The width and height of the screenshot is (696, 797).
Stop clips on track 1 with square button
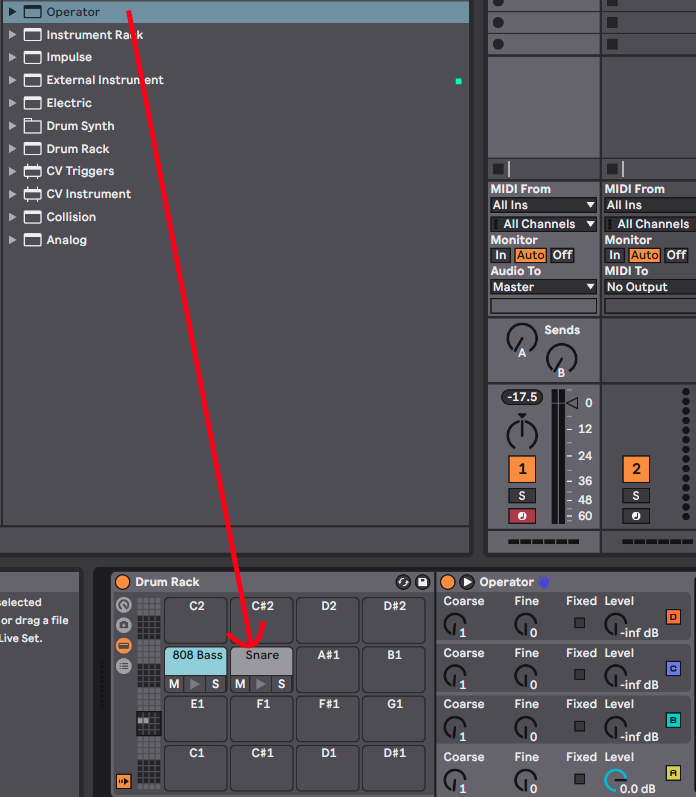(x=498, y=169)
